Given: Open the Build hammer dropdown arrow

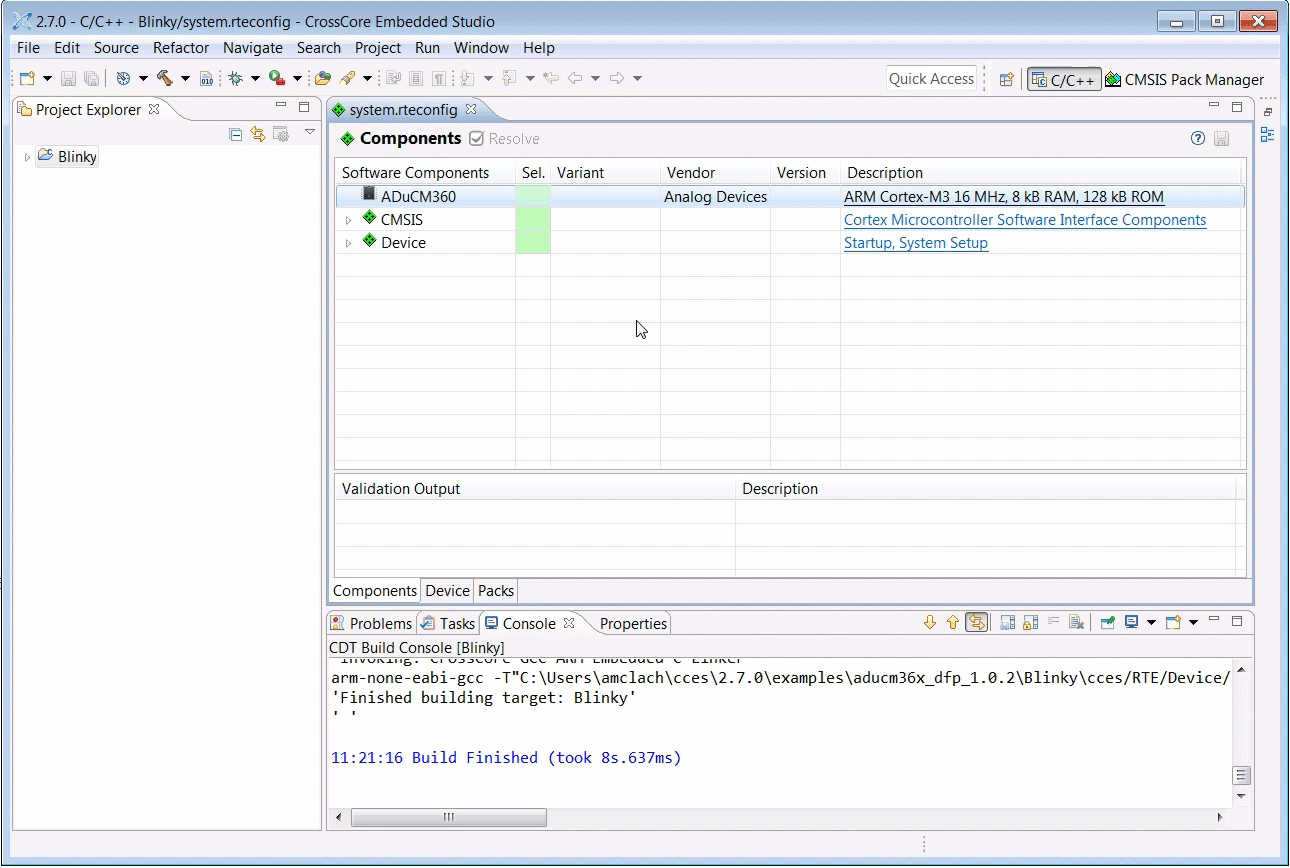Looking at the screenshot, I should (185, 79).
